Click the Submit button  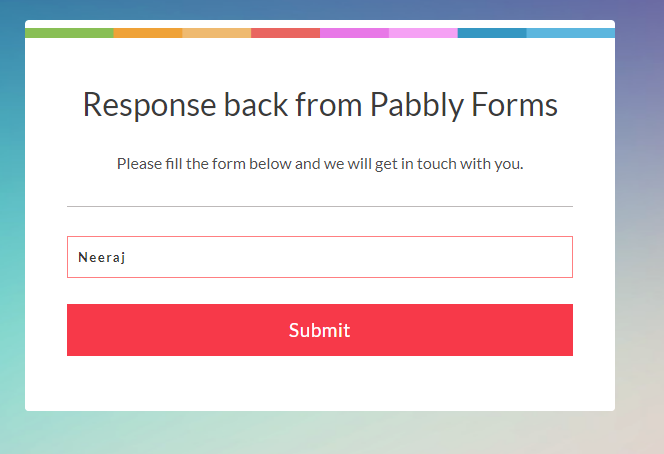pos(320,329)
